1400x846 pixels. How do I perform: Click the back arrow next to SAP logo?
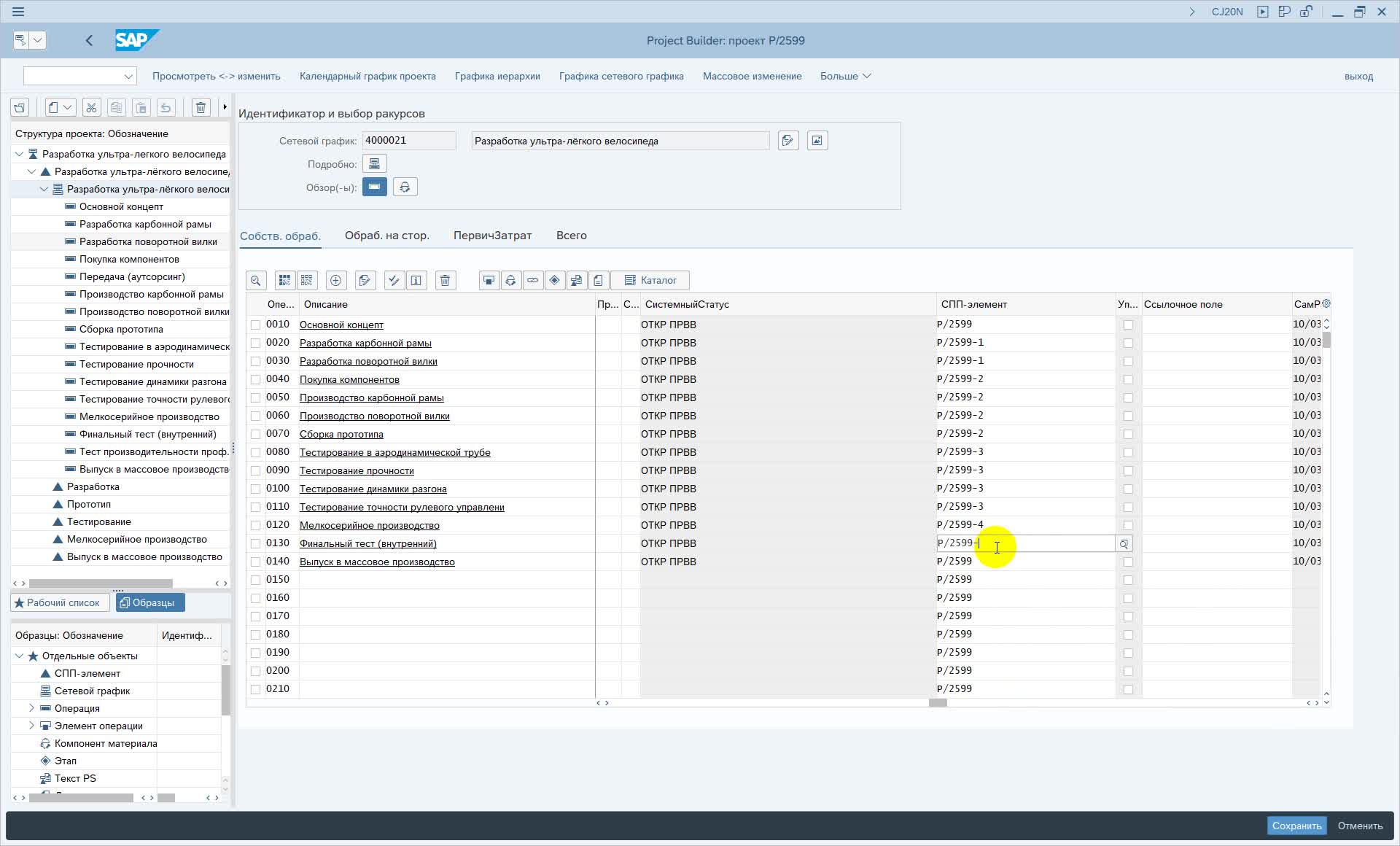coord(89,41)
